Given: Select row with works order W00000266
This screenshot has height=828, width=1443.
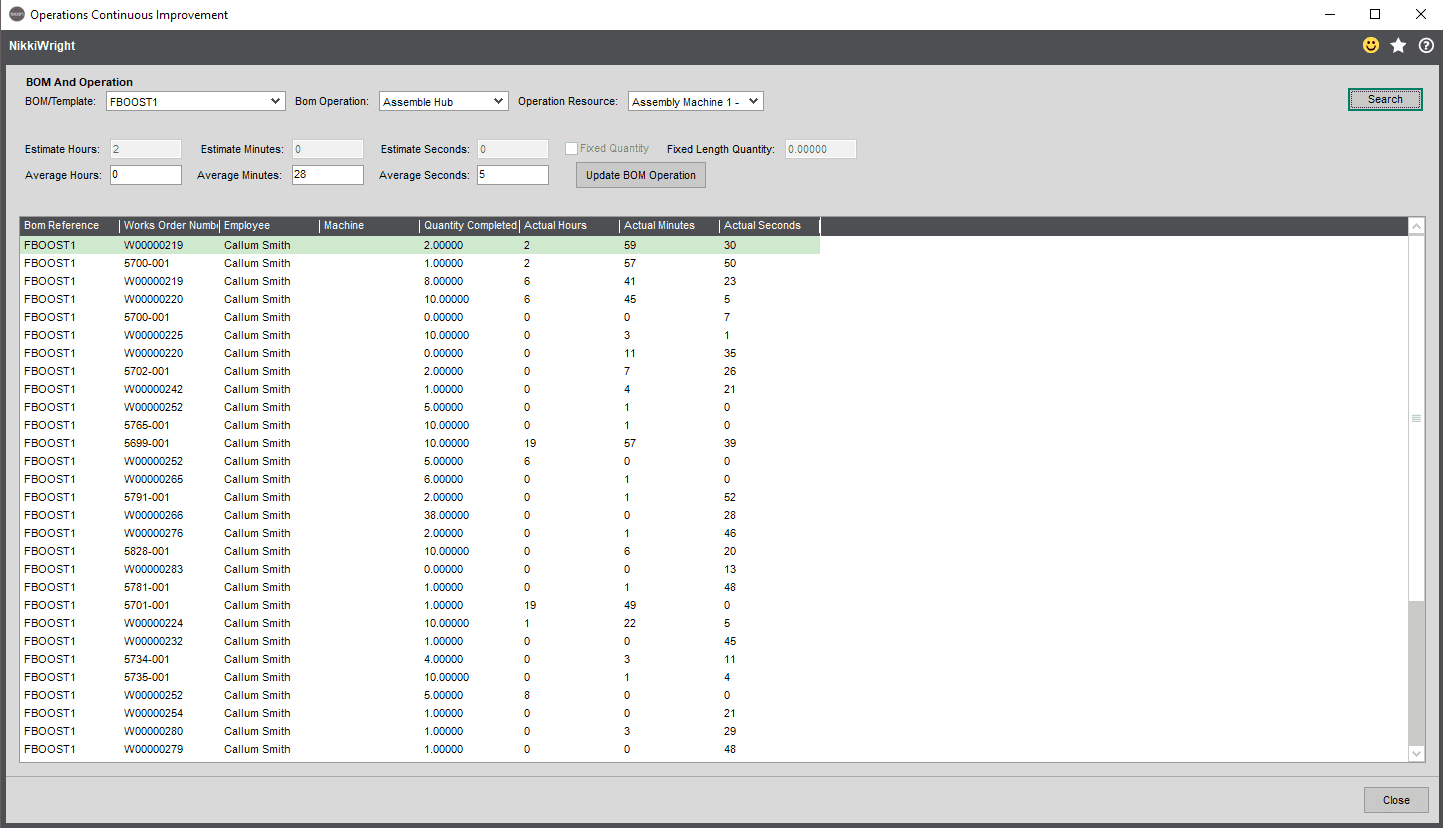Looking at the screenshot, I should point(420,515).
